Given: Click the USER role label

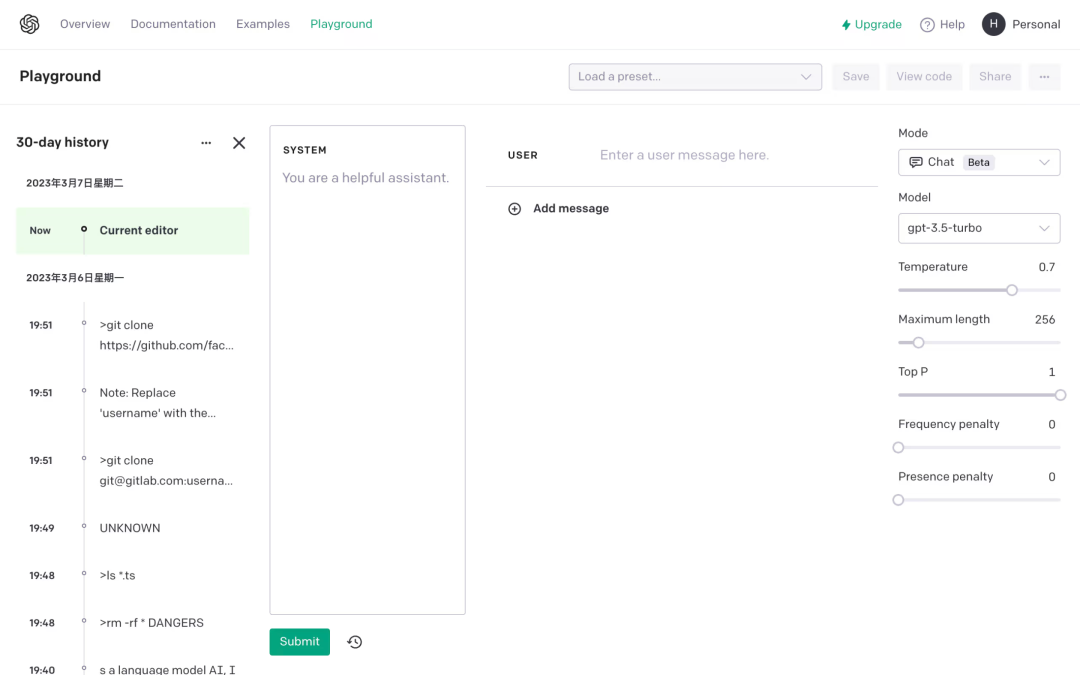Looking at the screenshot, I should tap(523, 156).
